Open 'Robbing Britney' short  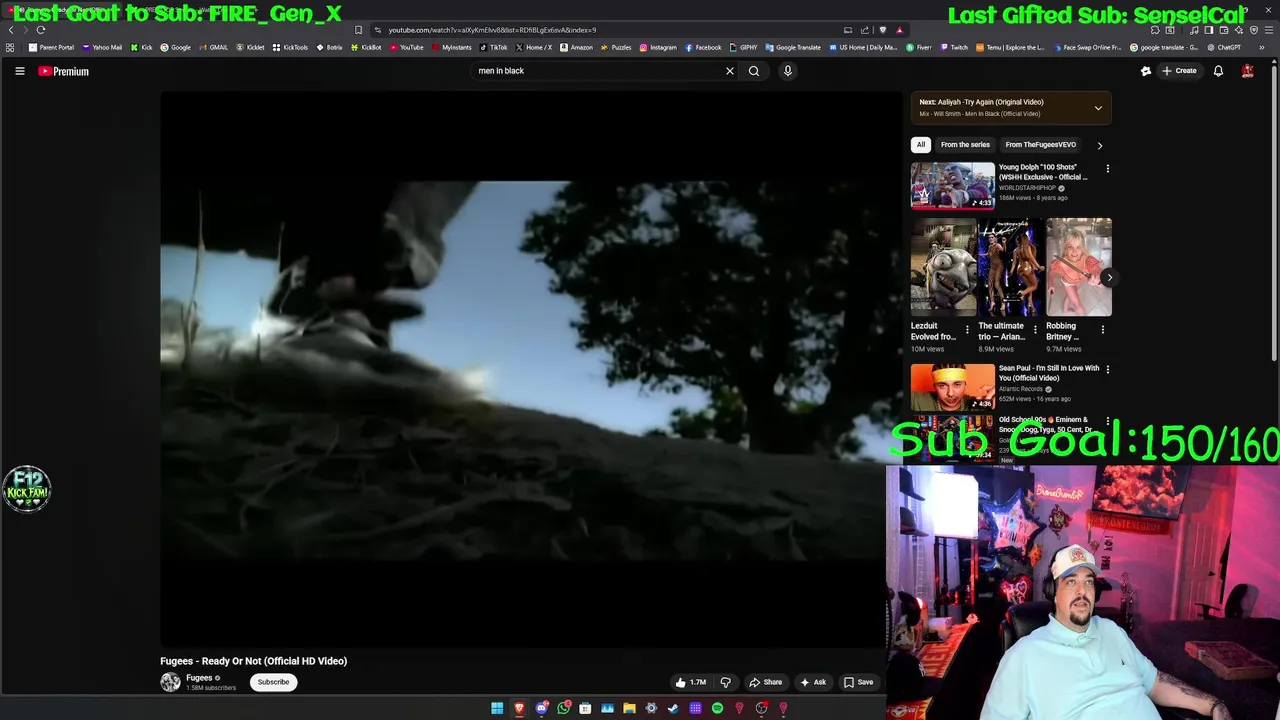pos(1079,267)
